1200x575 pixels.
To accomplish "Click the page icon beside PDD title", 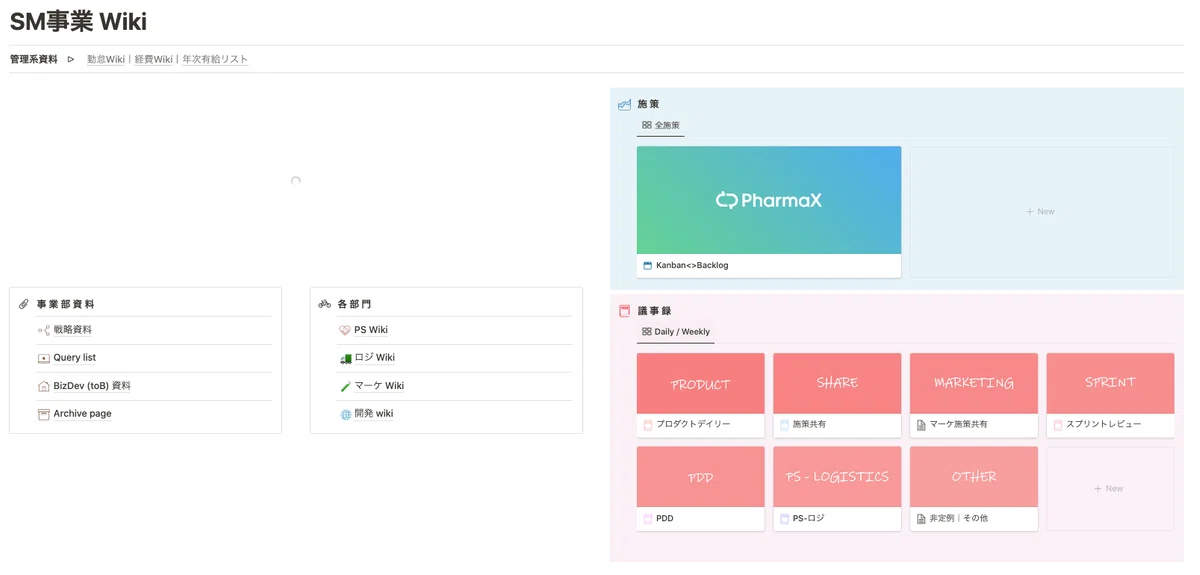I will tap(647, 519).
